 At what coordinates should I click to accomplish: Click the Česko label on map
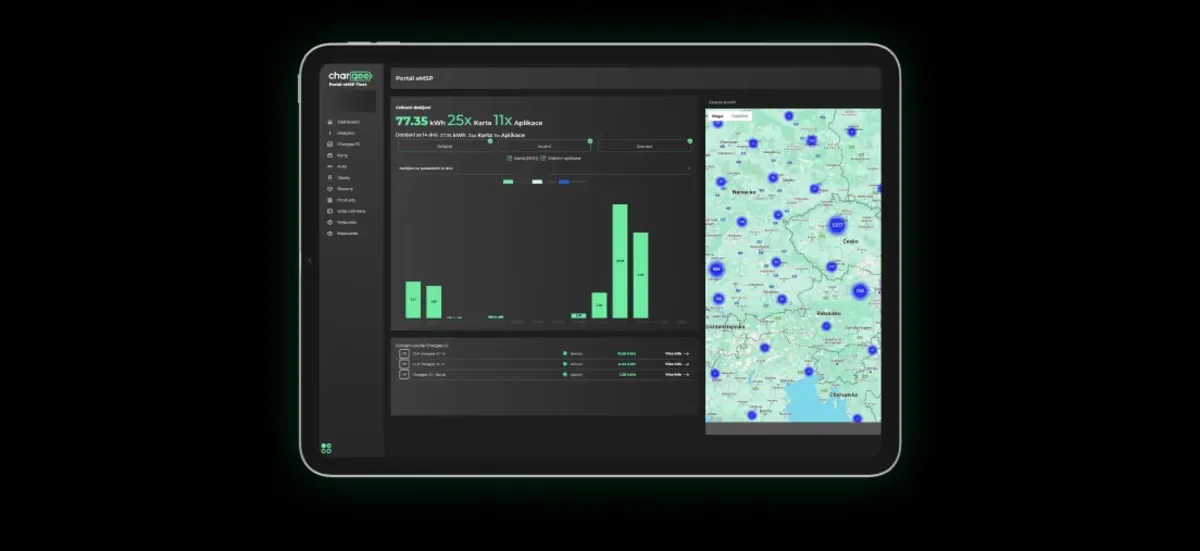pos(851,241)
